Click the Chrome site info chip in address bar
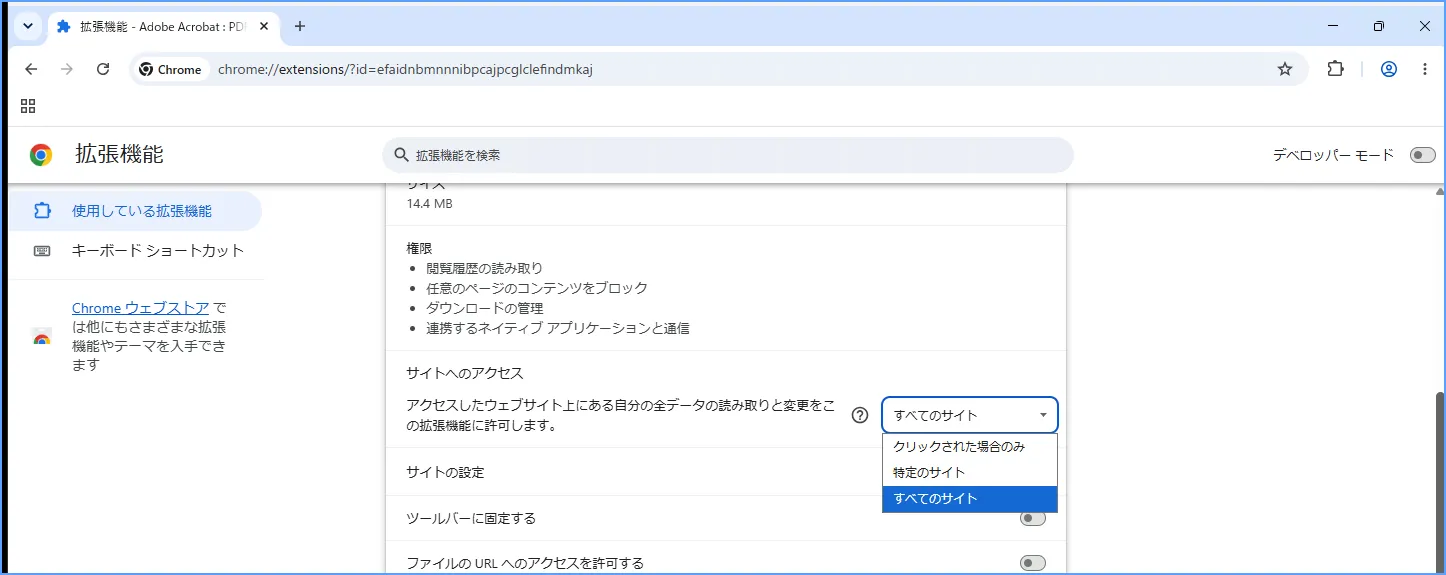 pos(170,69)
